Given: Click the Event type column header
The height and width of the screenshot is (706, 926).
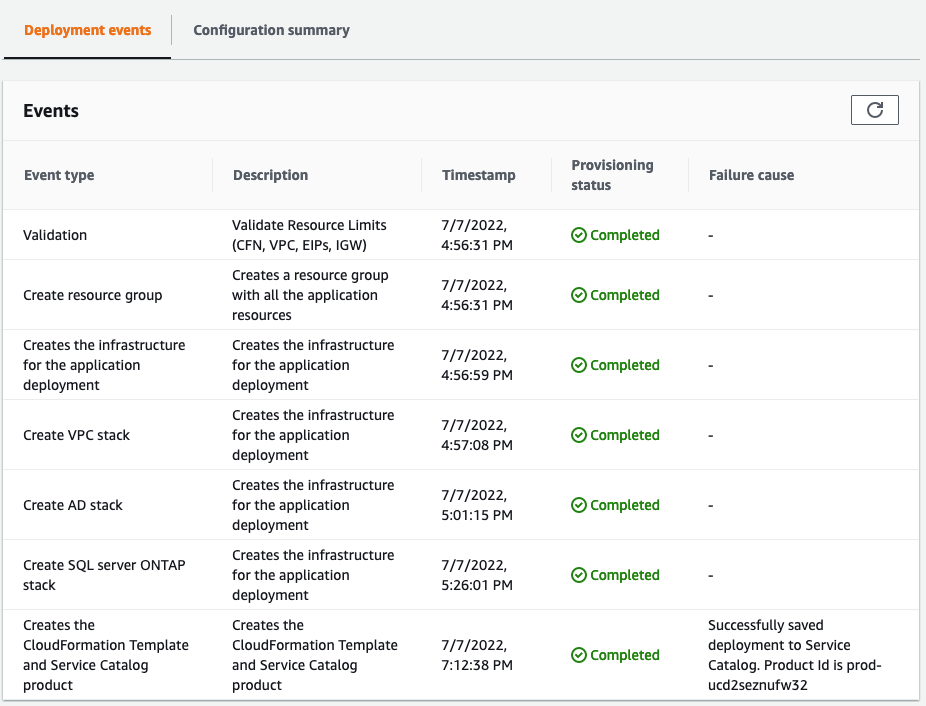Looking at the screenshot, I should [x=58, y=175].
